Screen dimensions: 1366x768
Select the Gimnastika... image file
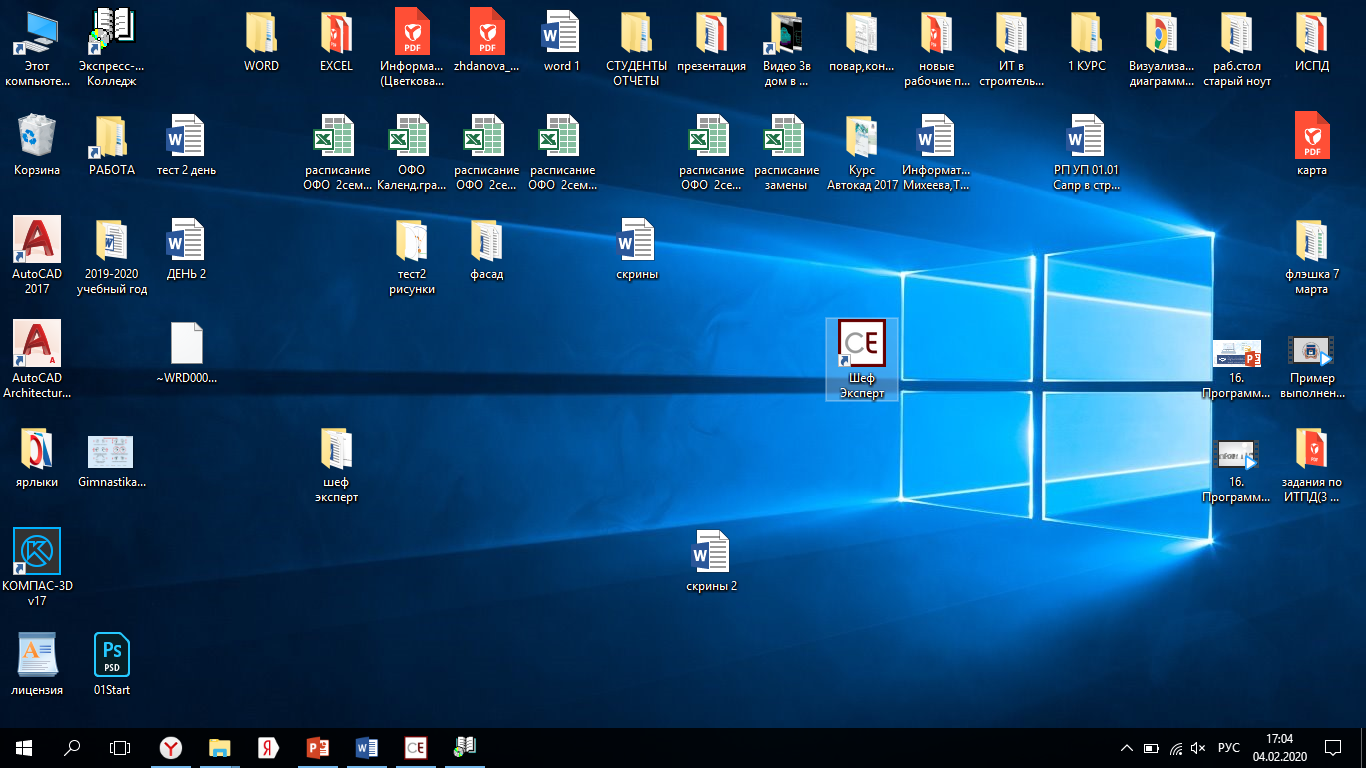pyautogui.click(x=112, y=462)
